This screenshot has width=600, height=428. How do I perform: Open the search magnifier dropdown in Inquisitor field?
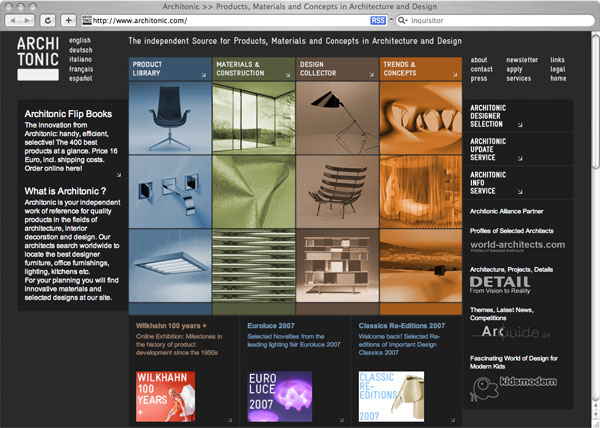[x=402, y=21]
